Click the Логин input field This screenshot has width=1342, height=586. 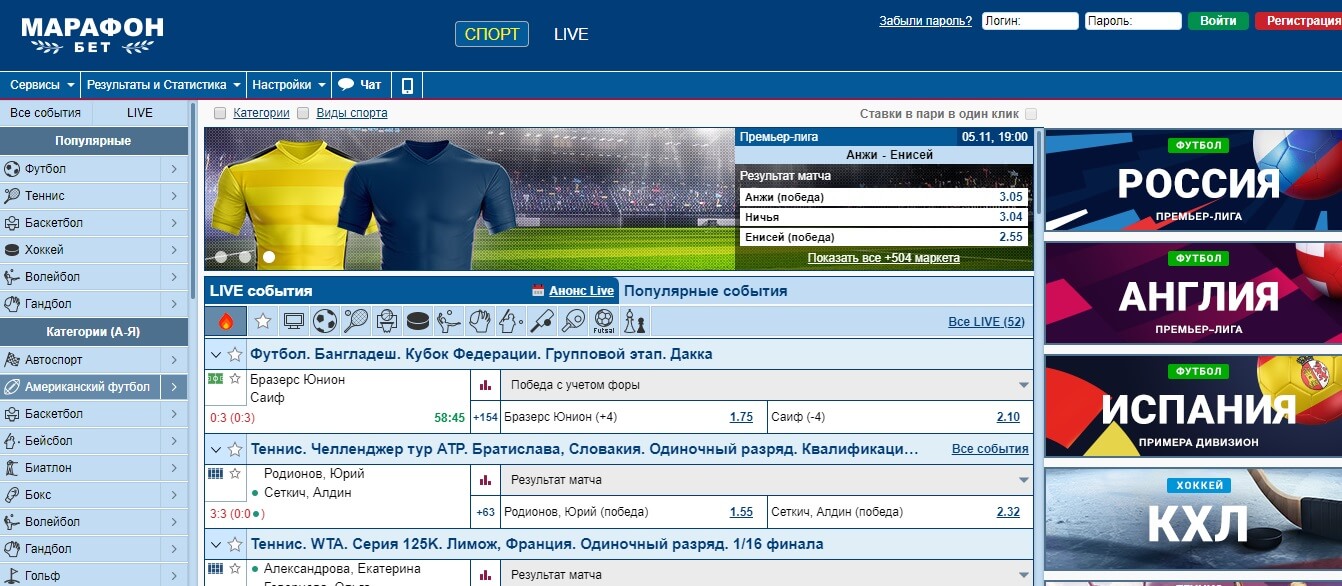tap(1030, 20)
